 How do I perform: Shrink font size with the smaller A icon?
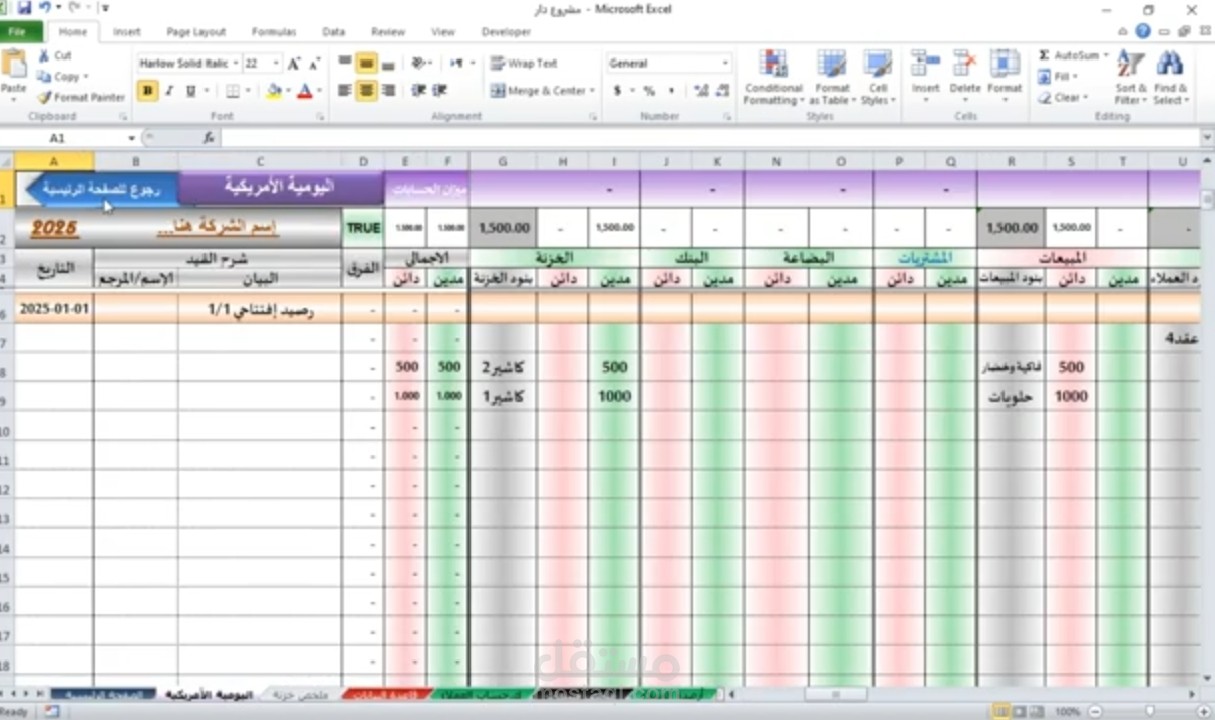point(314,64)
